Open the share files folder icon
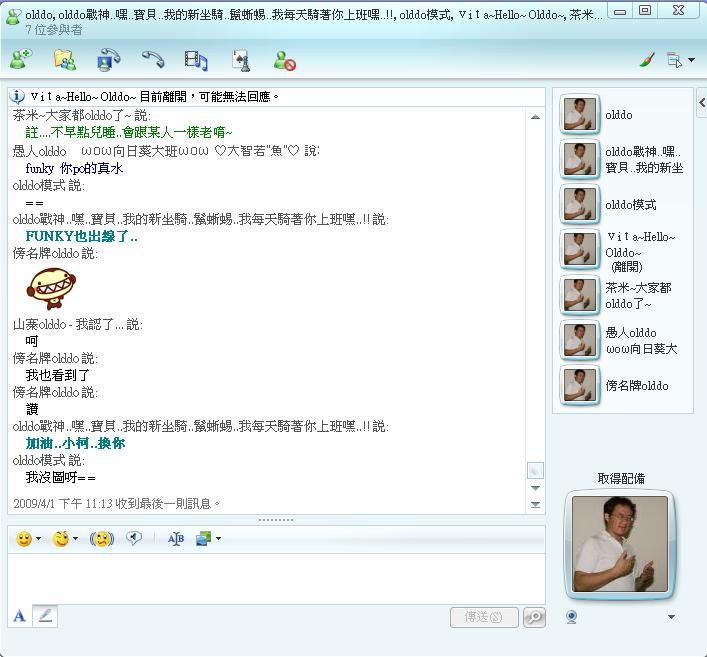Image resolution: width=707 pixels, height=657 pixels. 65,60
